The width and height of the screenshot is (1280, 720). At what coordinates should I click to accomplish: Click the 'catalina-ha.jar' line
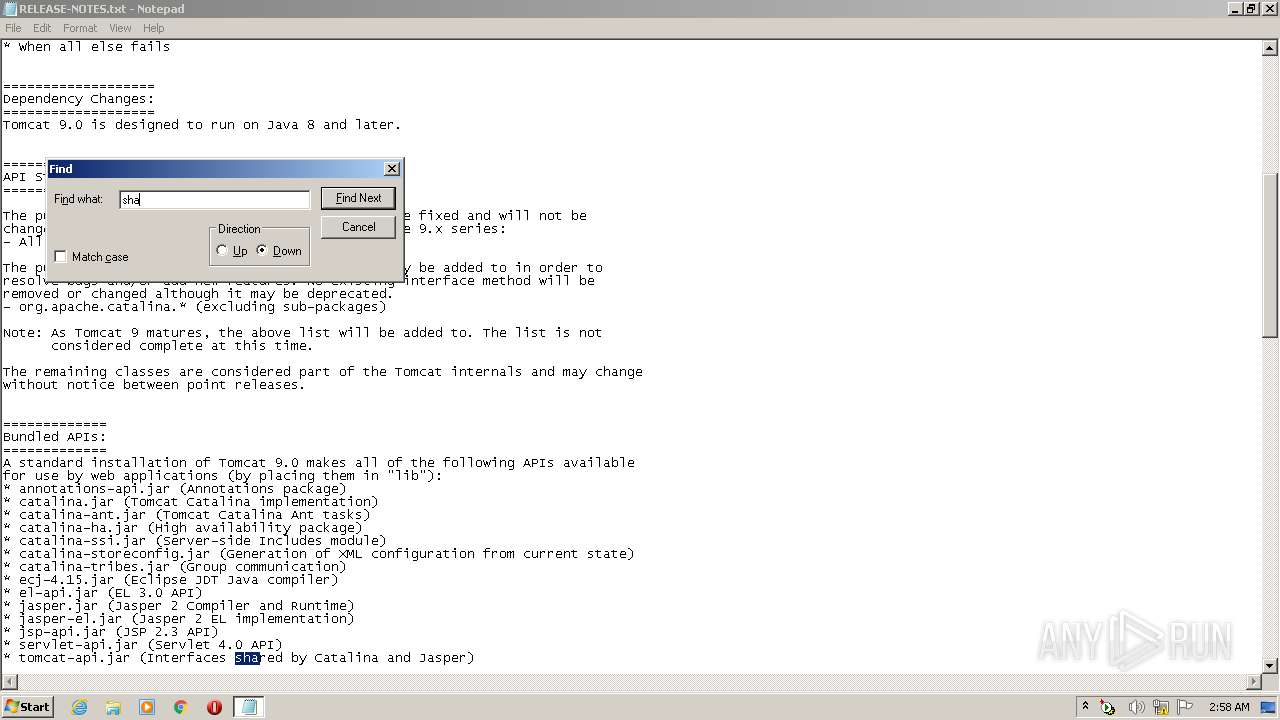(182, 528)
